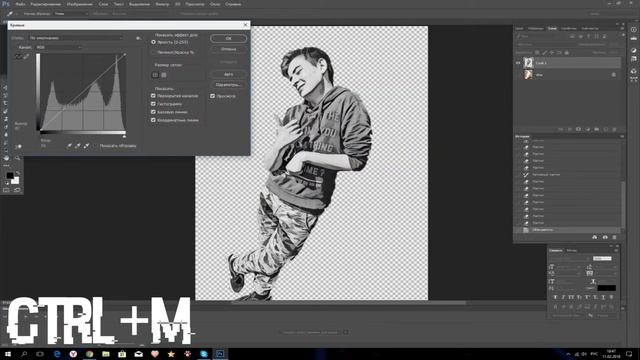Delete layer trash icon in Layers panel

click(x=614, y=129)
